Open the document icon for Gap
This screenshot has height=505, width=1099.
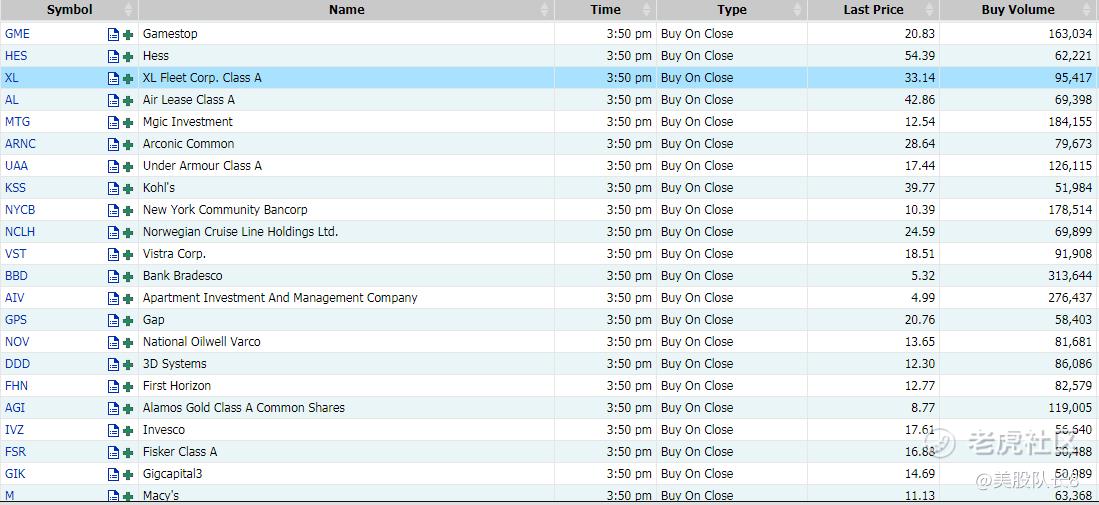tap(113, 321)
